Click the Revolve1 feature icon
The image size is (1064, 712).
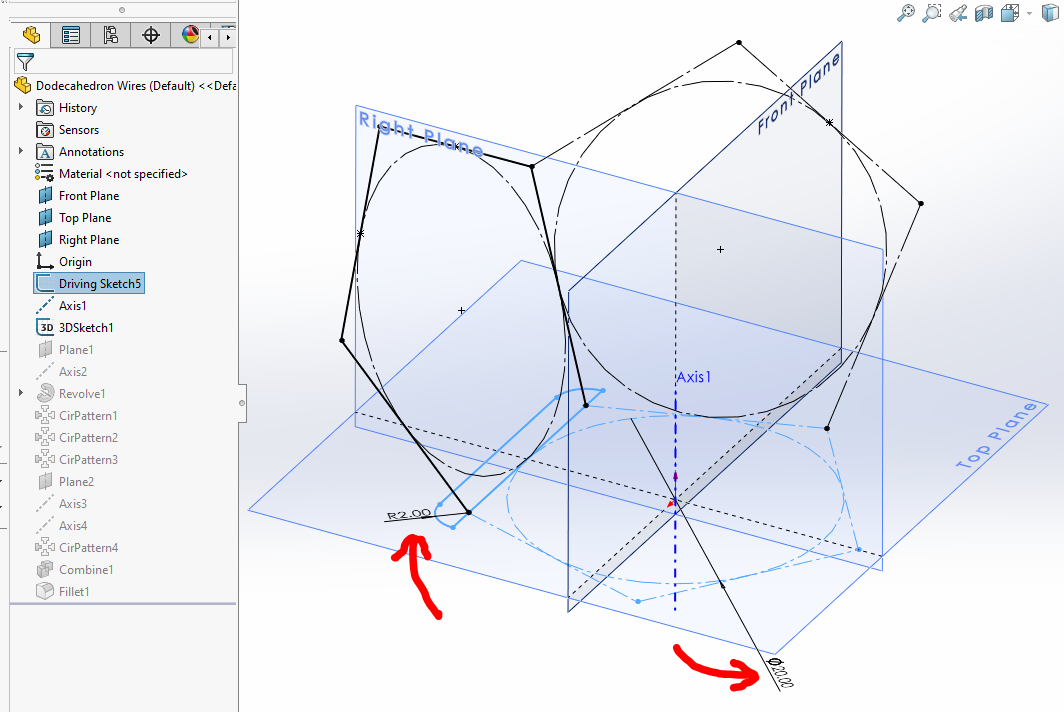pyautogui.click(x=45, y=394)
